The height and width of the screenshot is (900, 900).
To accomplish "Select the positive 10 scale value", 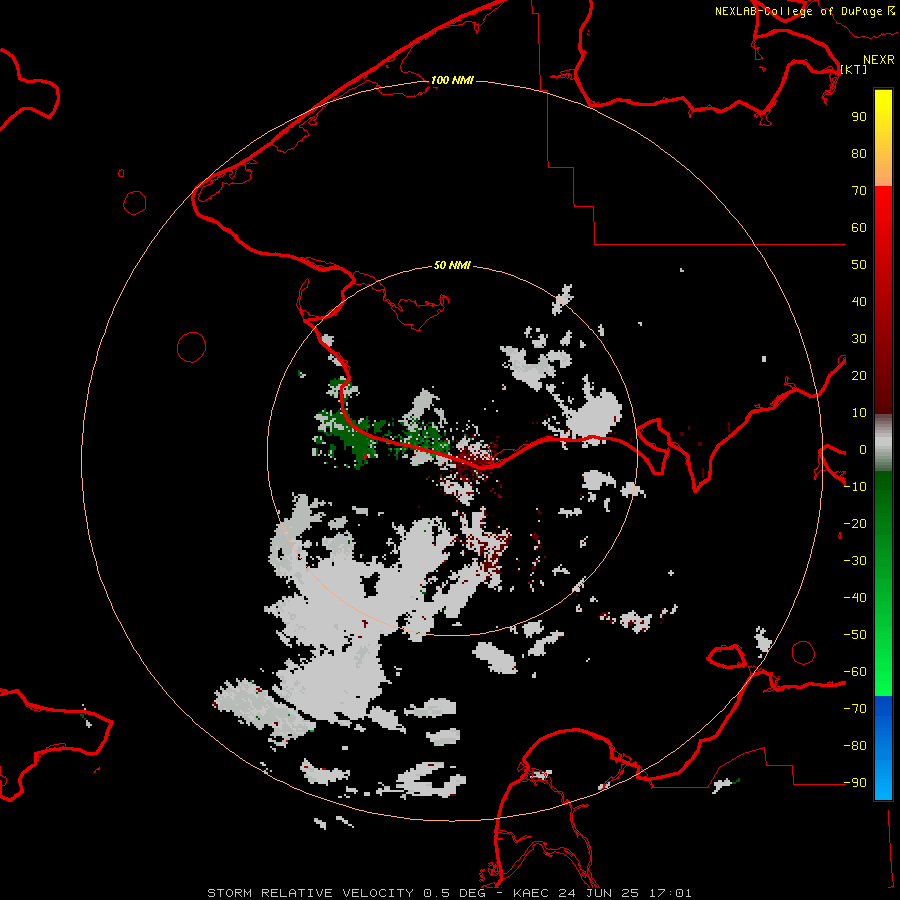I will click(x=859, y=413).
